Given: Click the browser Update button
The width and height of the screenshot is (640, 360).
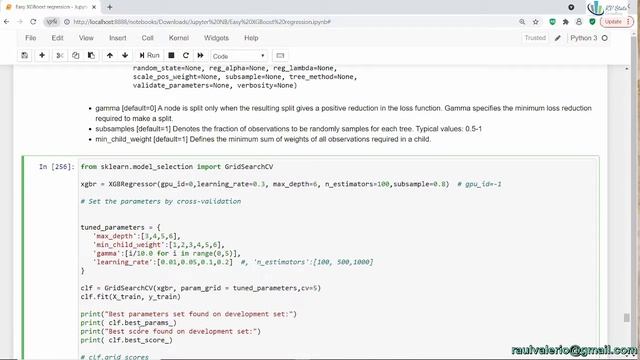Looking at the screenshot, I should point(616,22).
